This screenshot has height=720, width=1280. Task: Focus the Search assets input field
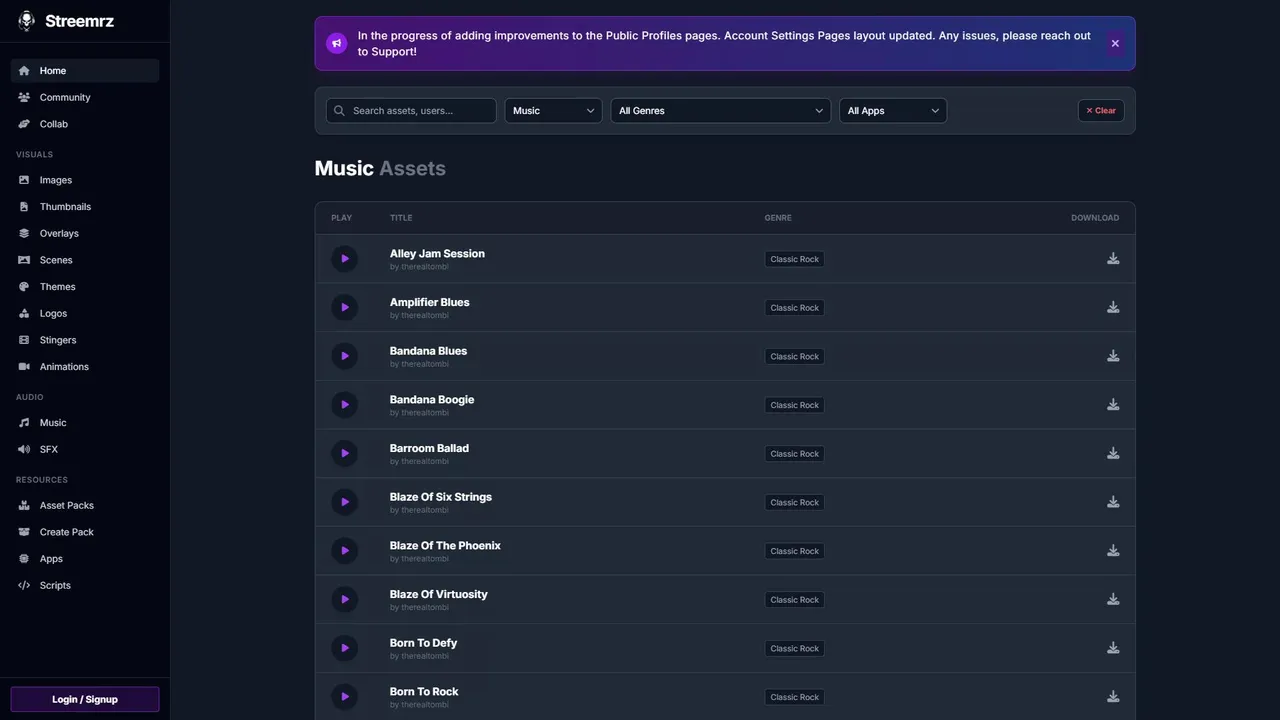pyautogui.click(x=420, y=111)
